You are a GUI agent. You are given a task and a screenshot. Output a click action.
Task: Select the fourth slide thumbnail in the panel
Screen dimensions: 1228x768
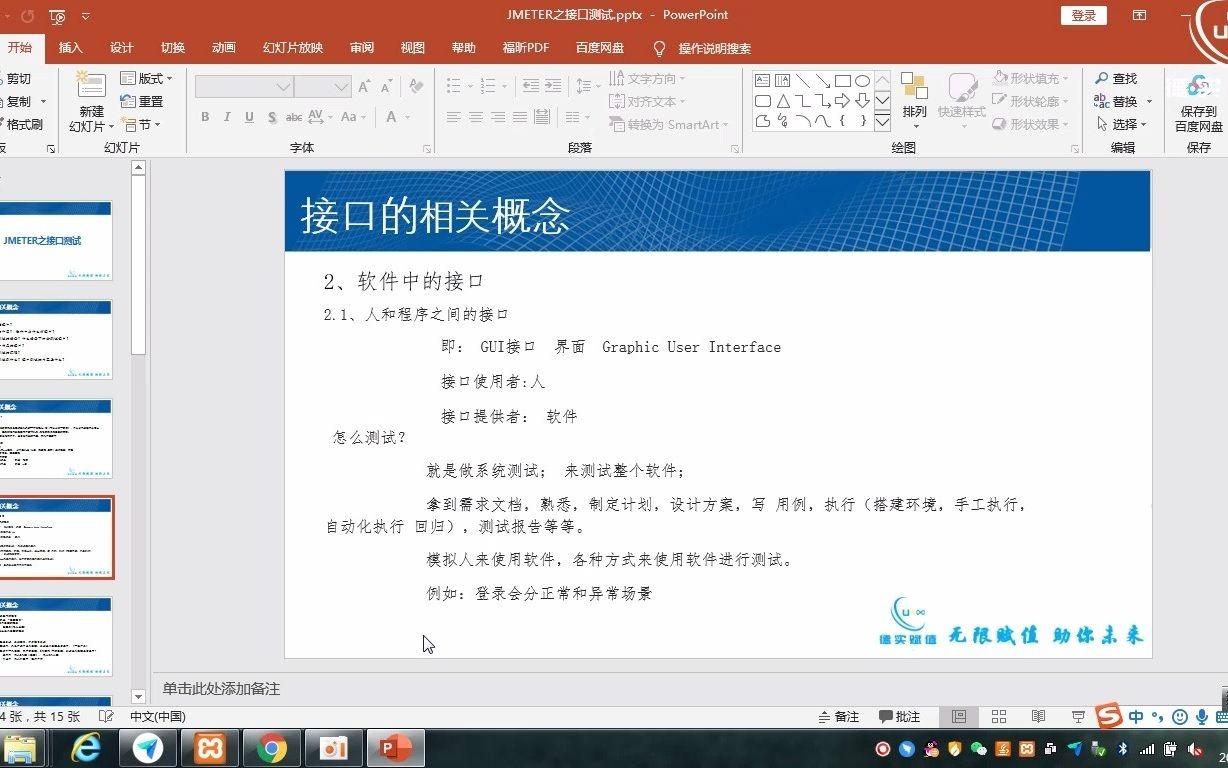(57, 537)
